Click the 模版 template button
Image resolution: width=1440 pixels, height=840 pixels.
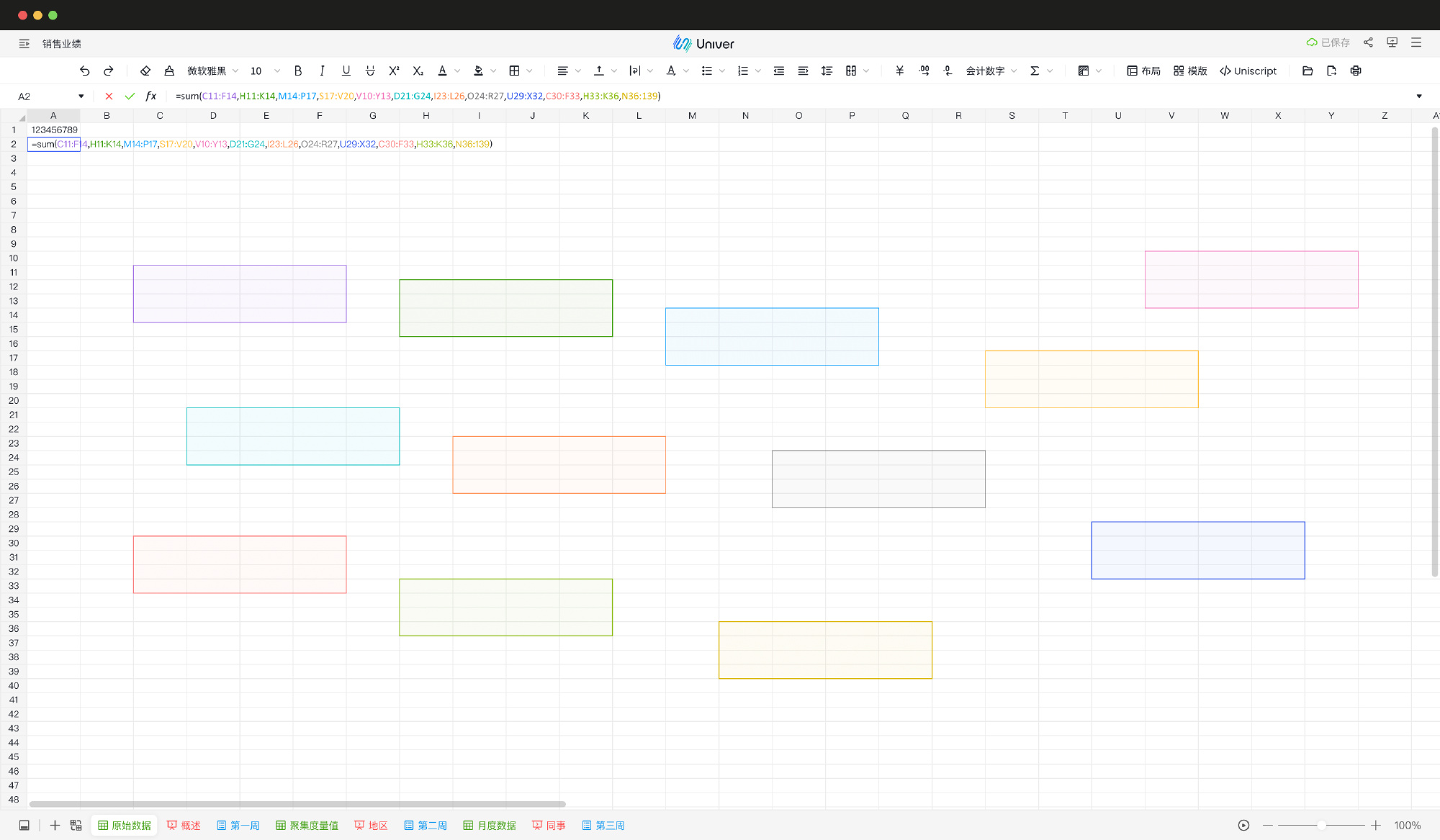pyautogui.click(x=1190, y=71)
